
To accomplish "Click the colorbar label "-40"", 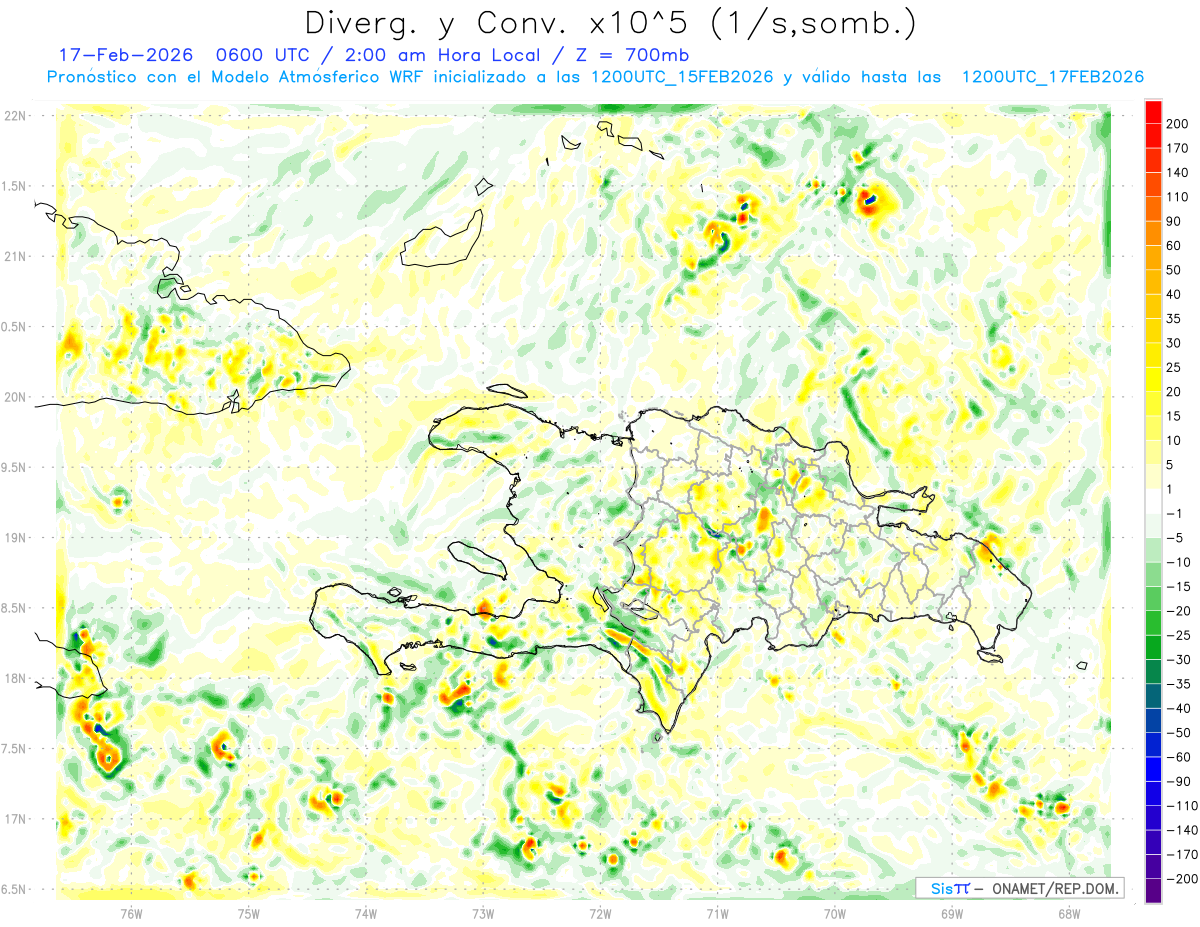I will [1179, 709].
